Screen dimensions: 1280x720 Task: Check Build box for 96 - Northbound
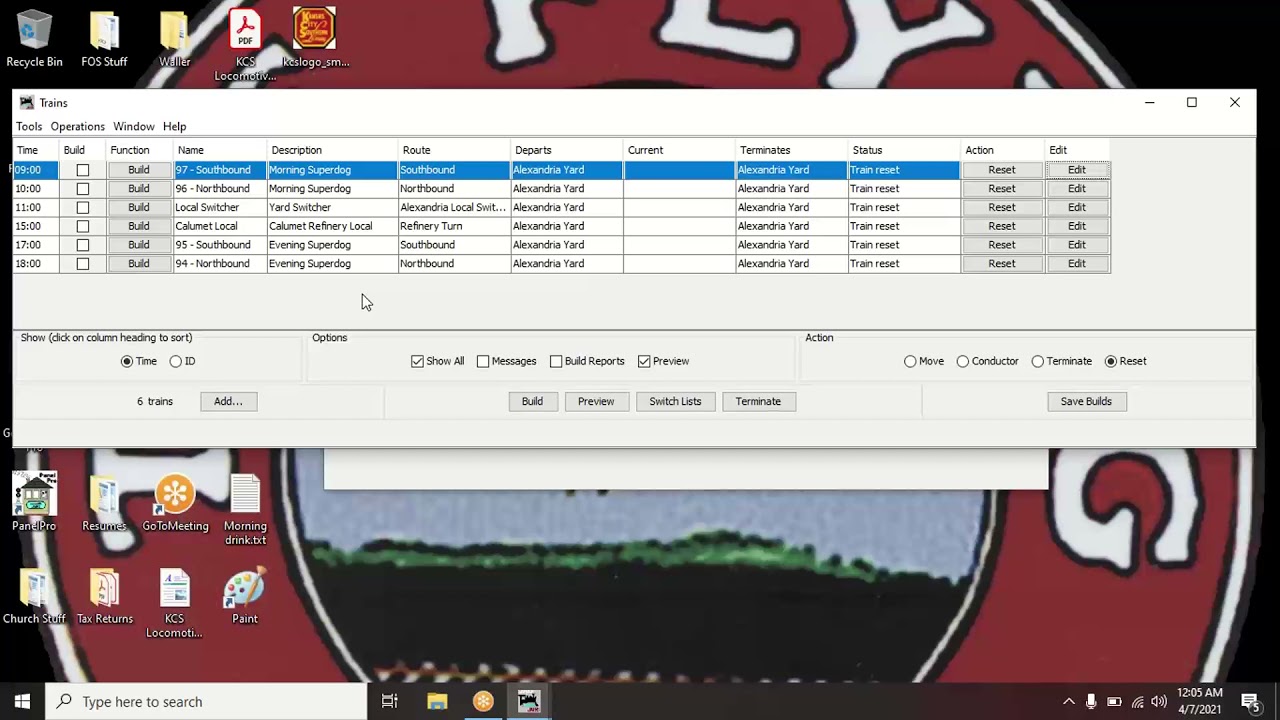[83, 189]
